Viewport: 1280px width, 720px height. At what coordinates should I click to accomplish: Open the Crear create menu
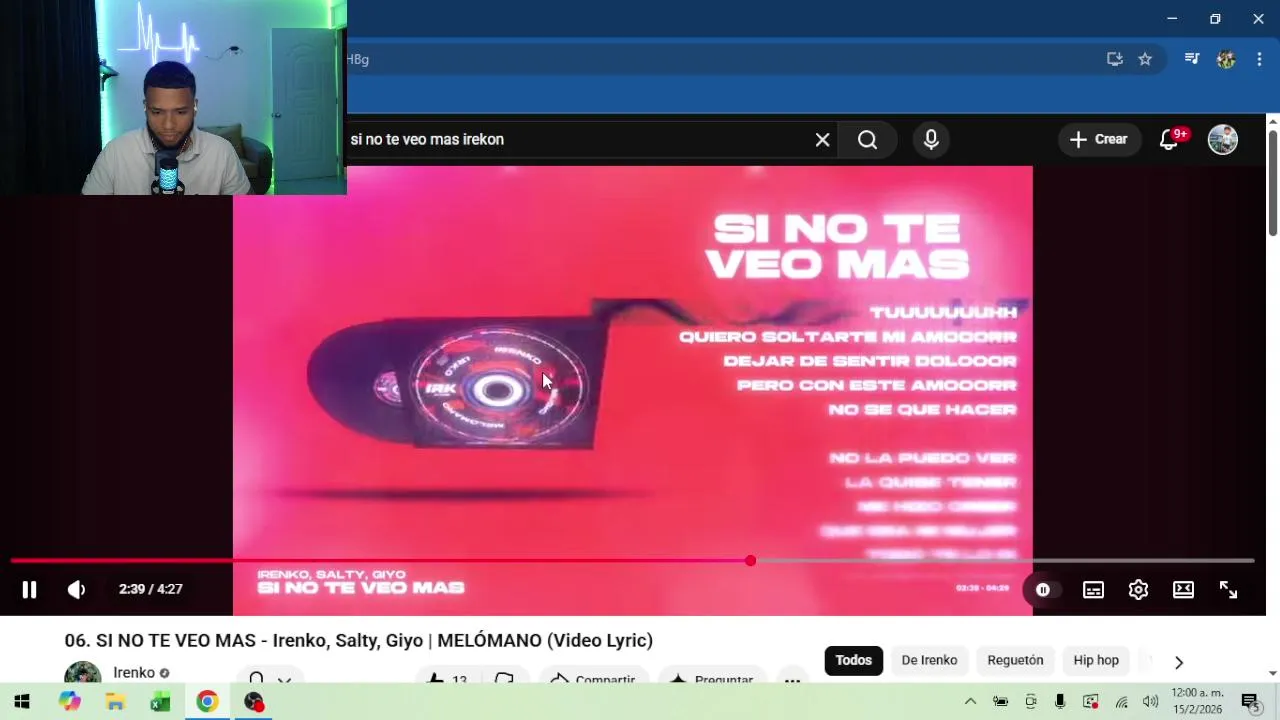coord(1098,140)
